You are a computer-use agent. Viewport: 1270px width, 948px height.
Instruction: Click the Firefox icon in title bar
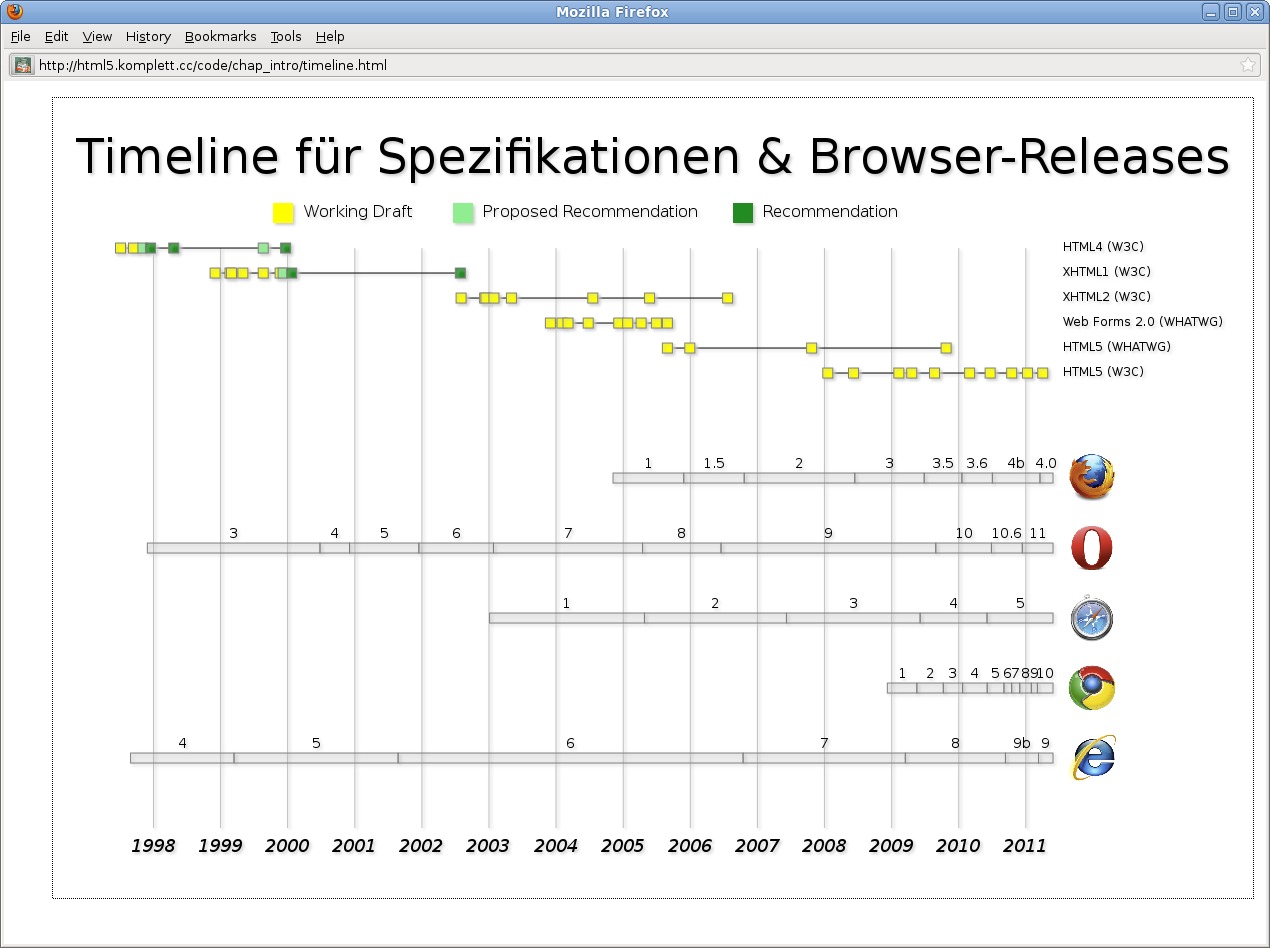coord(14,12)
